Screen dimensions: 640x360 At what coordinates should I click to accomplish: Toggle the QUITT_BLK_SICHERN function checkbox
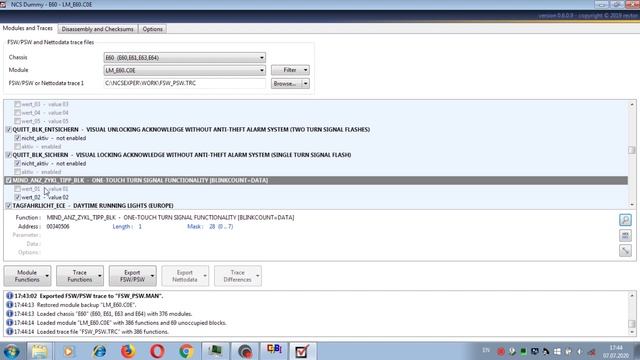point(8,155)
